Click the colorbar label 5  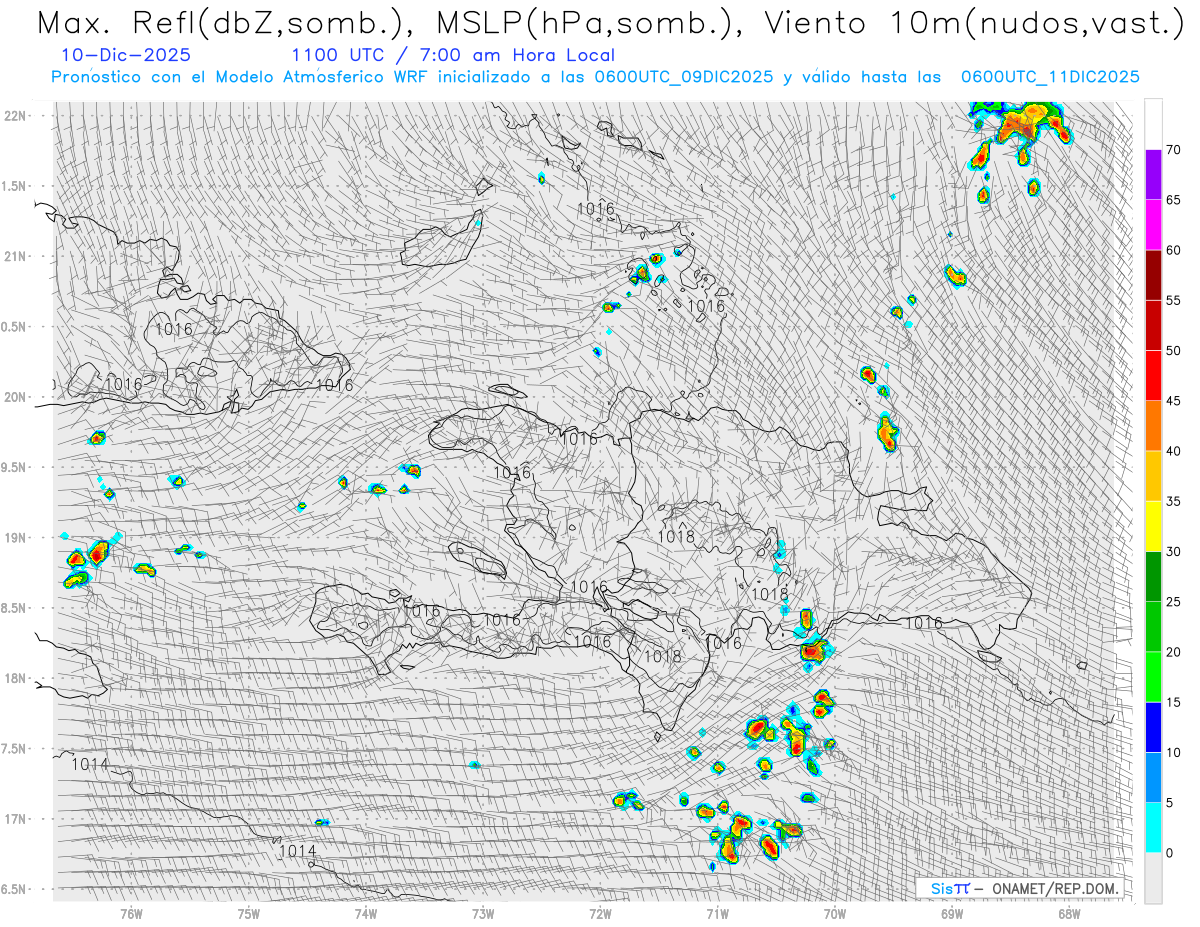[x=1169, y=802]
